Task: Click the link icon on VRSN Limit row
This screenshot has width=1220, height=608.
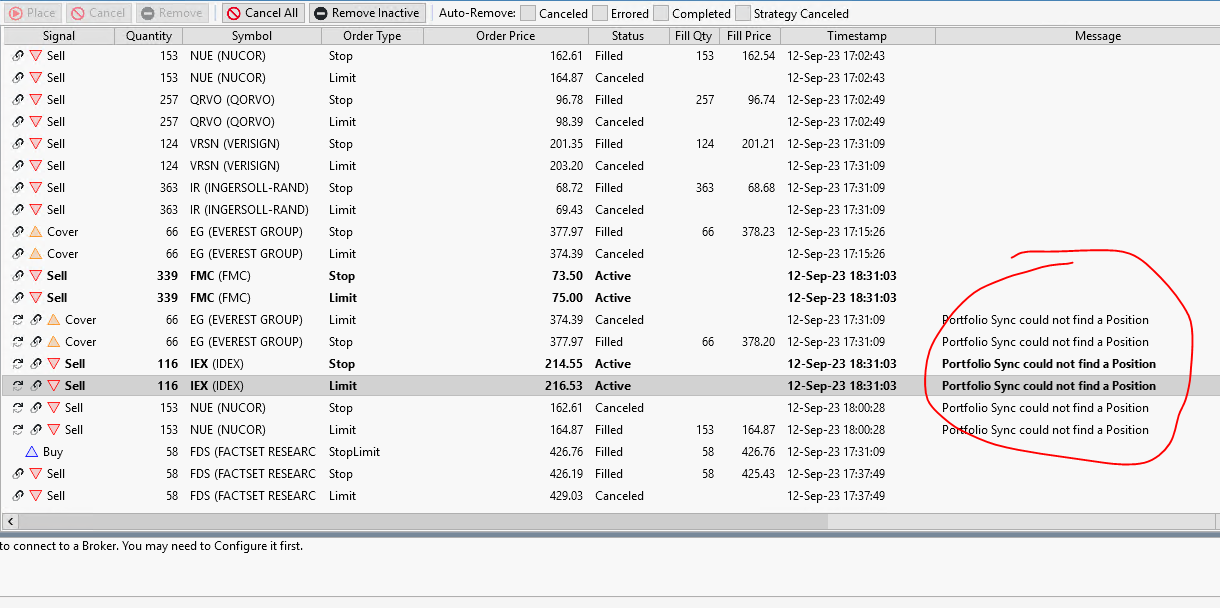Action: click(18, 166)
